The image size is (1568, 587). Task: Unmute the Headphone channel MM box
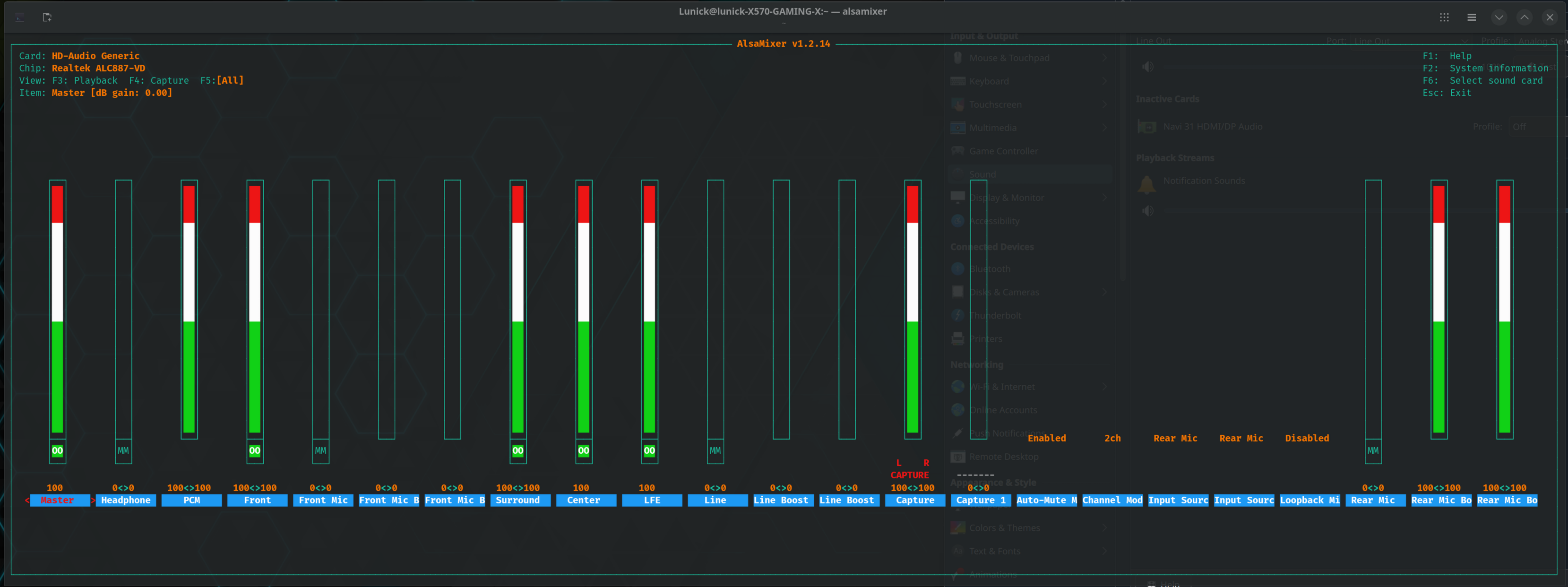click(123, 450)
